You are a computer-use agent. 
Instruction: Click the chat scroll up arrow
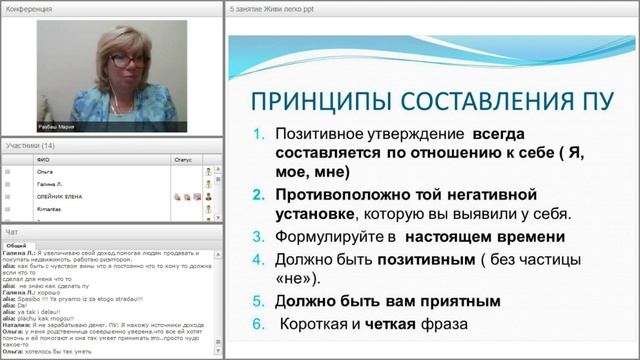click(x=218, y=255)
